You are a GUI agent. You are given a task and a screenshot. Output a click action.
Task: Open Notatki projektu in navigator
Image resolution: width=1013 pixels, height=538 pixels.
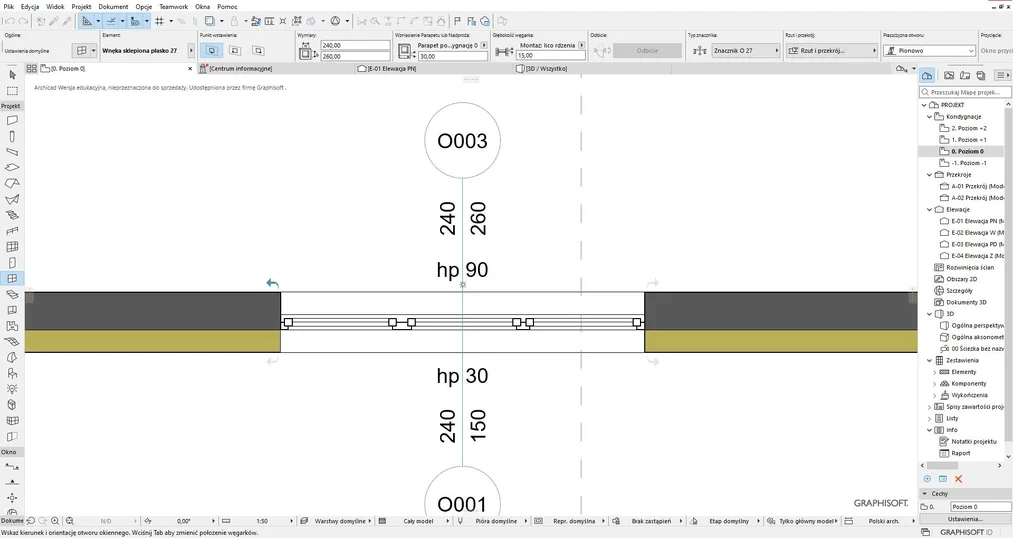click(x=973, y=442)
